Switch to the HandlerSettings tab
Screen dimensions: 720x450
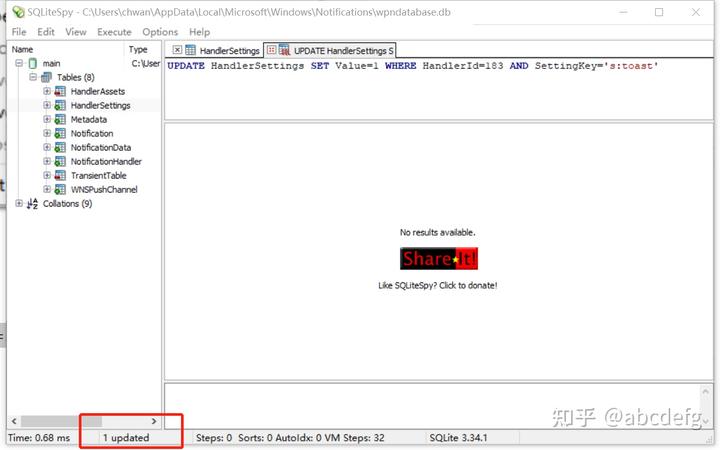click(229, 51)
